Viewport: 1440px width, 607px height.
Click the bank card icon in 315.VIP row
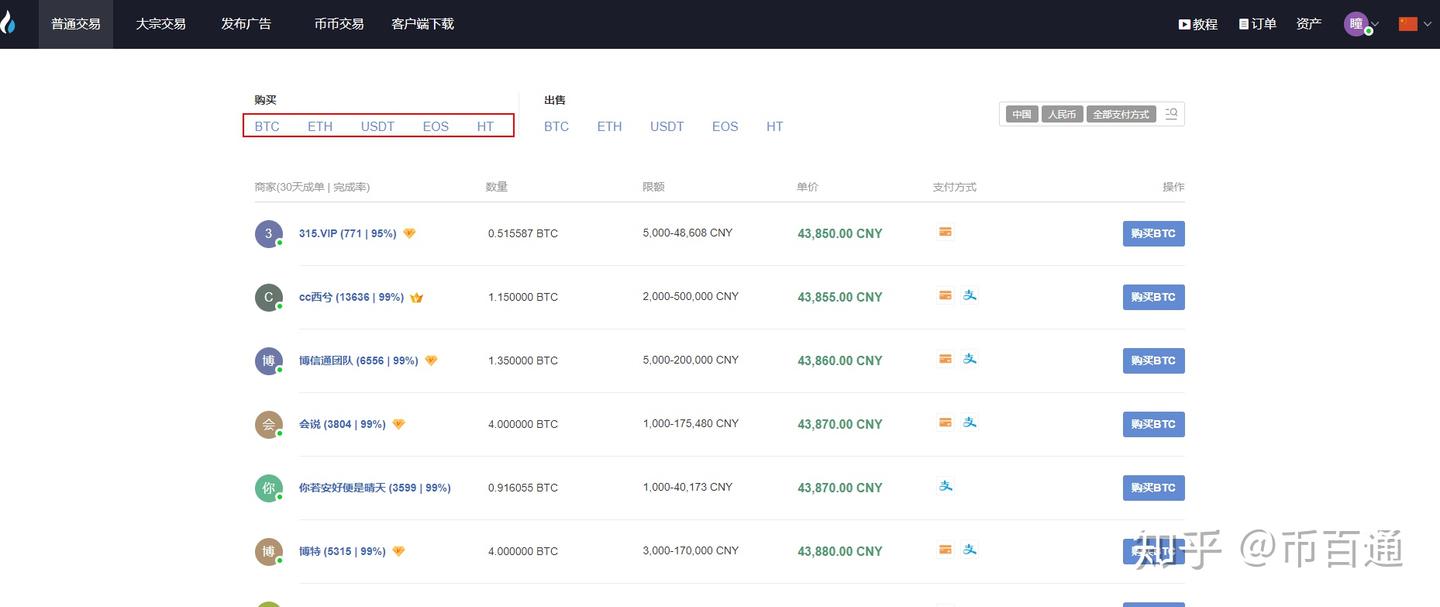(945, 232)
